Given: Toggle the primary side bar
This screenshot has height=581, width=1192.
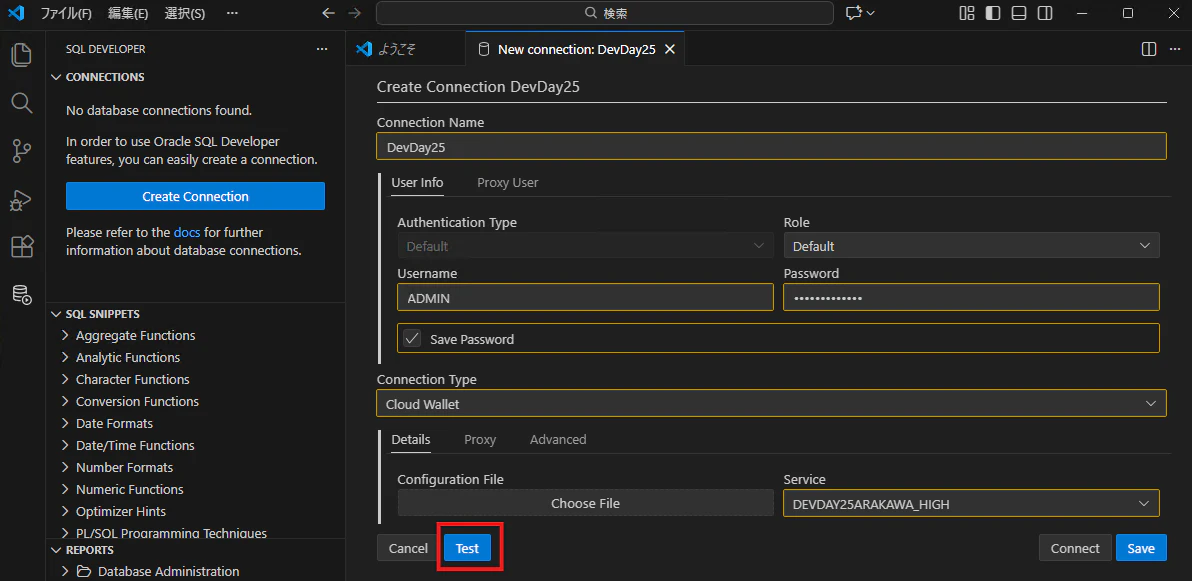Looking at the screenshot, I should click(993, 13).
